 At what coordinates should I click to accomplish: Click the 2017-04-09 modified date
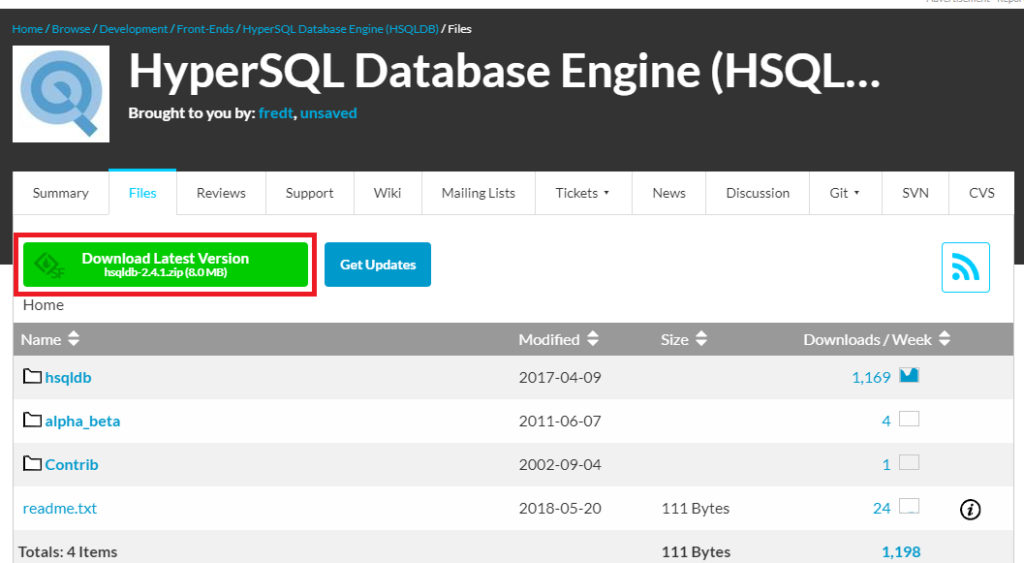tap(560, 378)
